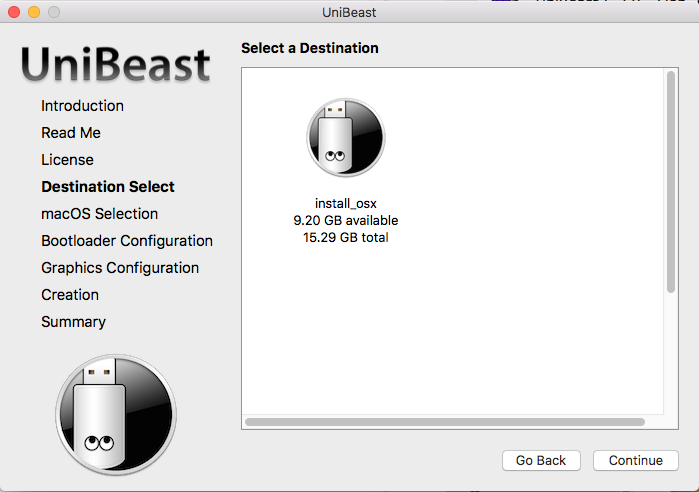The width and height of the screenshot is (699, 492).
Task: Select the install_osx USB drive icon
Action: click(345, 138)
